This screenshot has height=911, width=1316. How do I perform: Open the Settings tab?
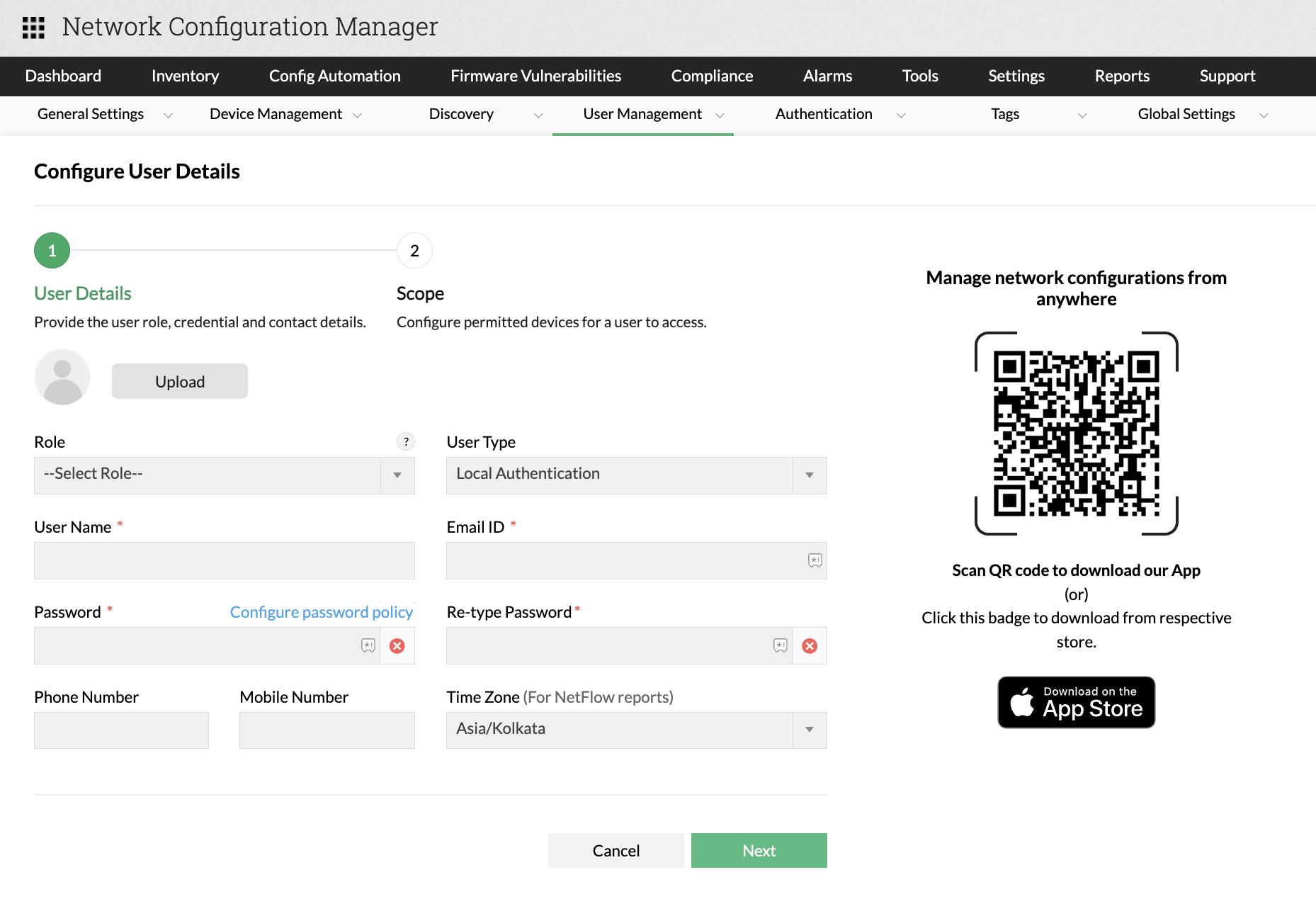coord(1016,76)
